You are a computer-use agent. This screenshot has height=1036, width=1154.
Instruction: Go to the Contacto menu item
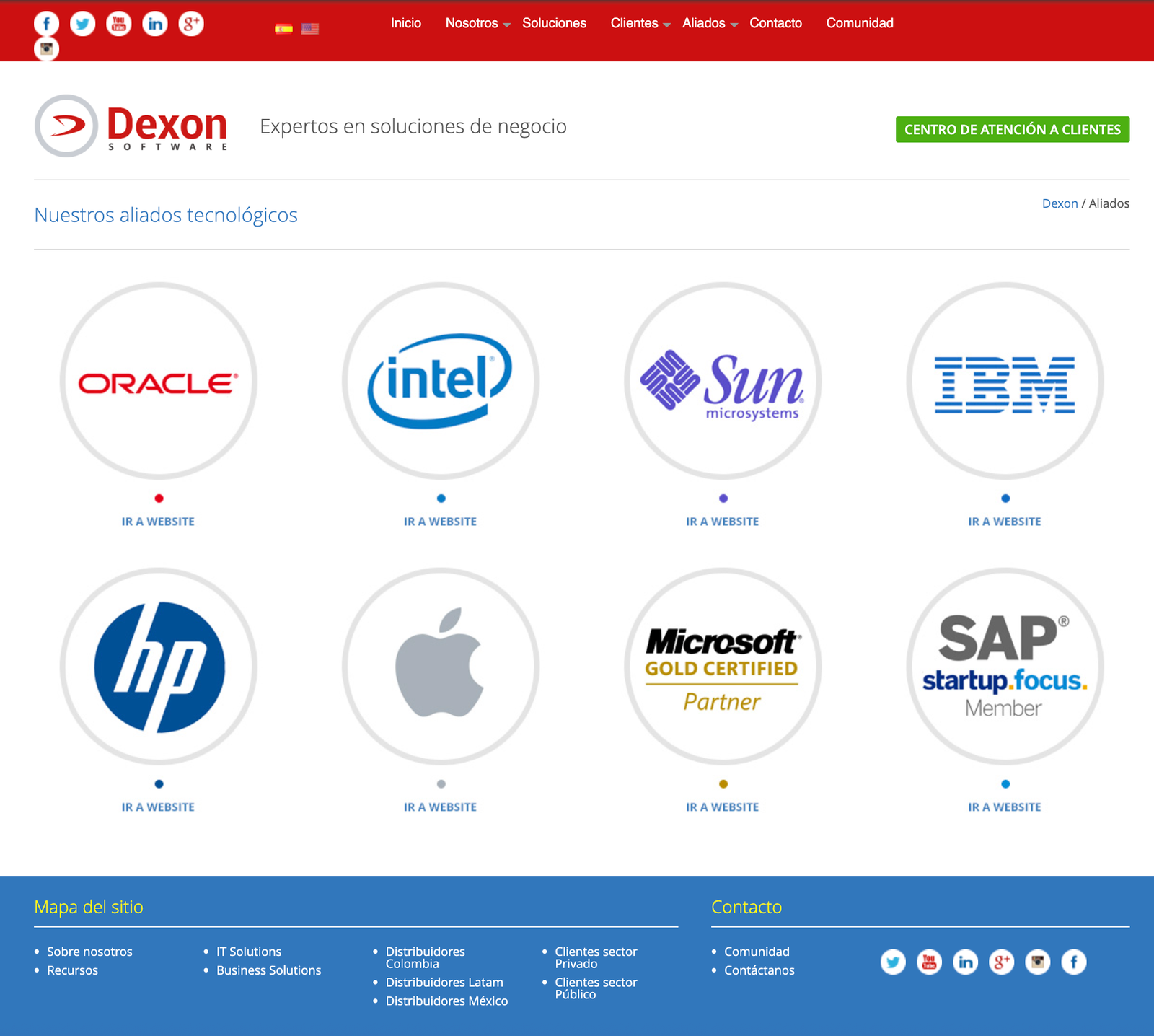pos(775,23)
